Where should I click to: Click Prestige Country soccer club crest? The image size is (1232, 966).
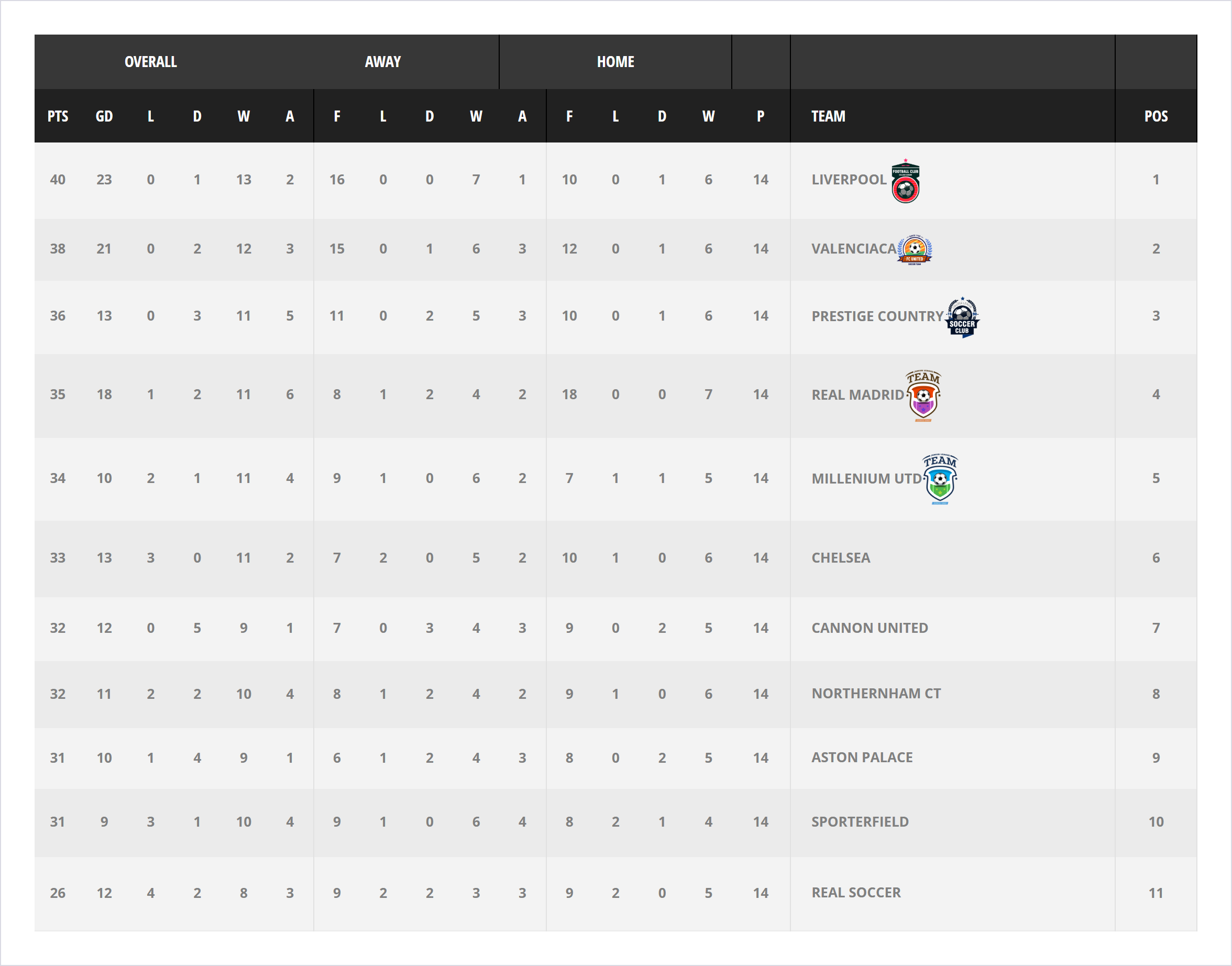coord(962,317)
